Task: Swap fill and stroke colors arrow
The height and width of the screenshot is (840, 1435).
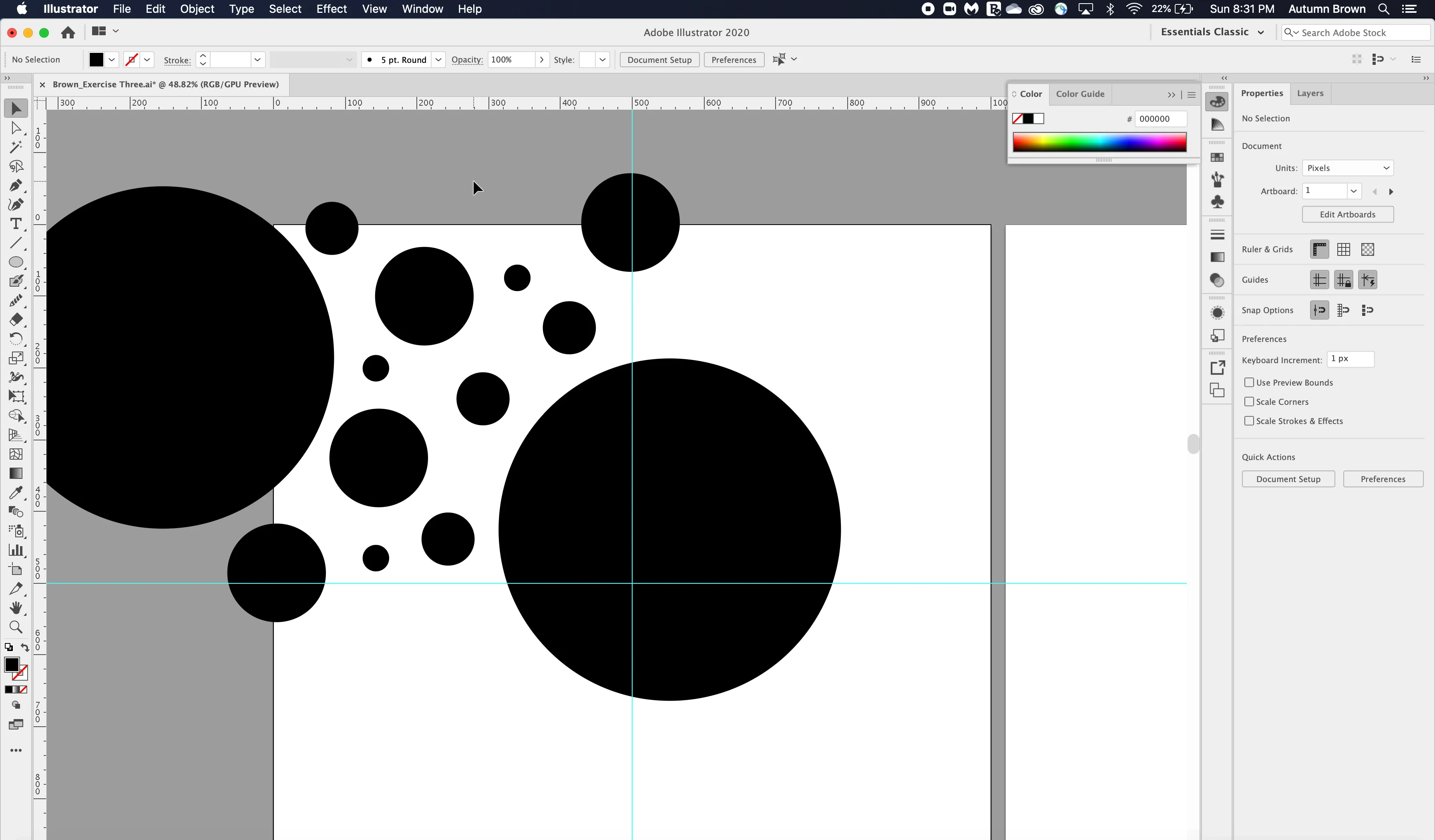Action: point(24,647)
